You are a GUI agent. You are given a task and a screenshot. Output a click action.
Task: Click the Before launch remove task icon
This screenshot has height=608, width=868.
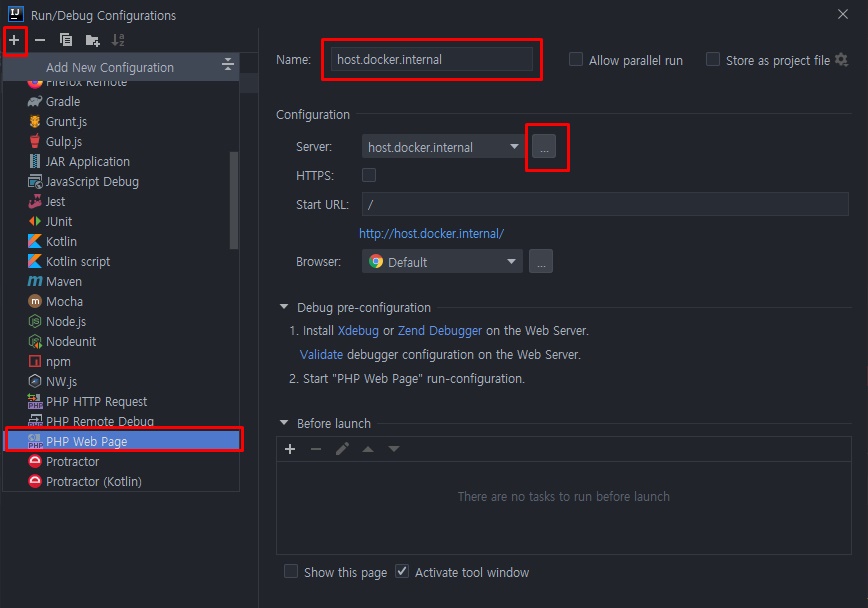[316, 449]
